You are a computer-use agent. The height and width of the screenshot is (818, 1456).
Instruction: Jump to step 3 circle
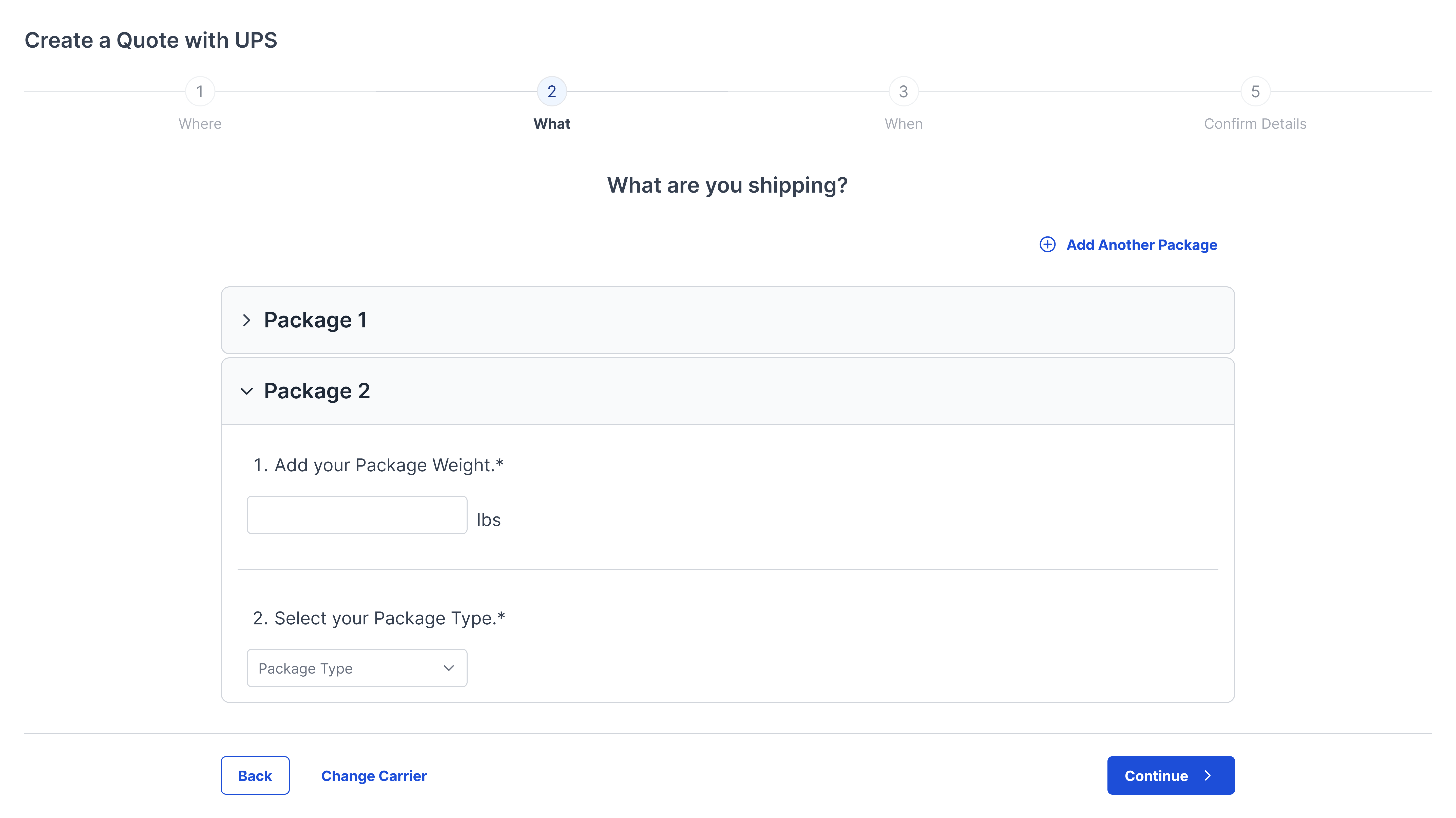pos(903,91)
